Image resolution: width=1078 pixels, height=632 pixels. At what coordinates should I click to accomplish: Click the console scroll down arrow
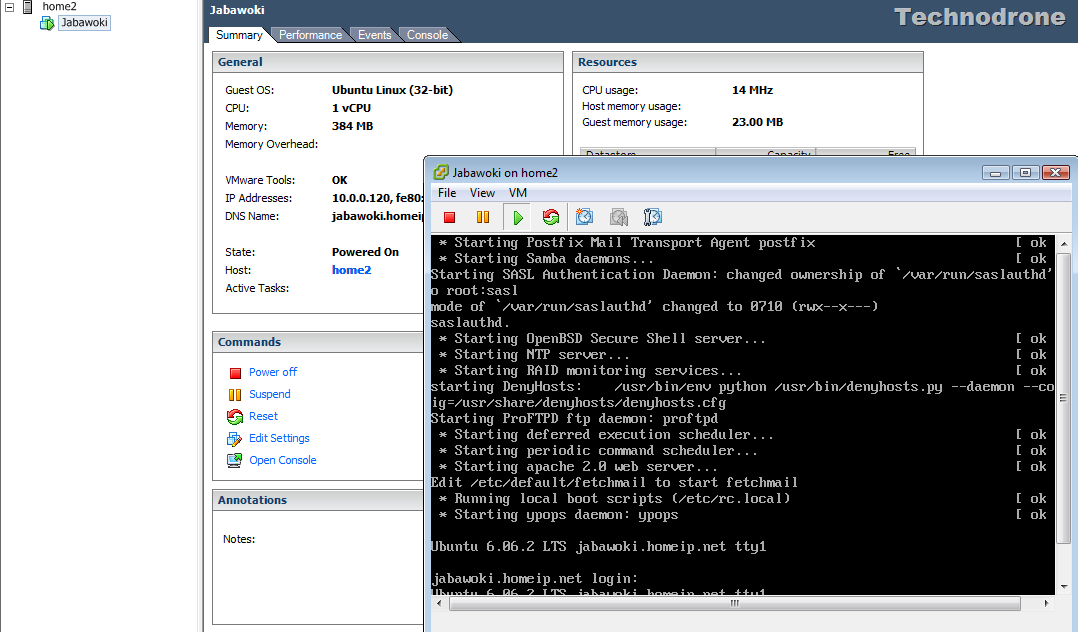pyautogui.click(x=1064, y=587)
